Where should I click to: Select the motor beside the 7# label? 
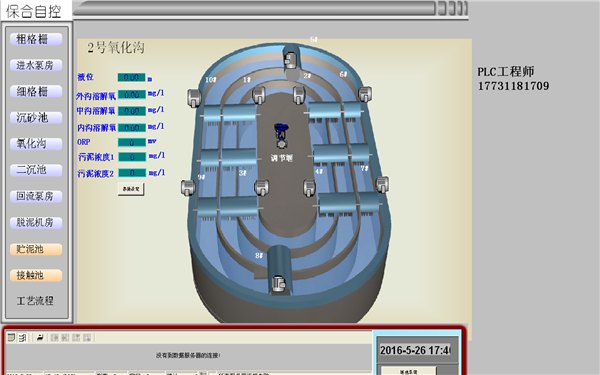[382, 184]
